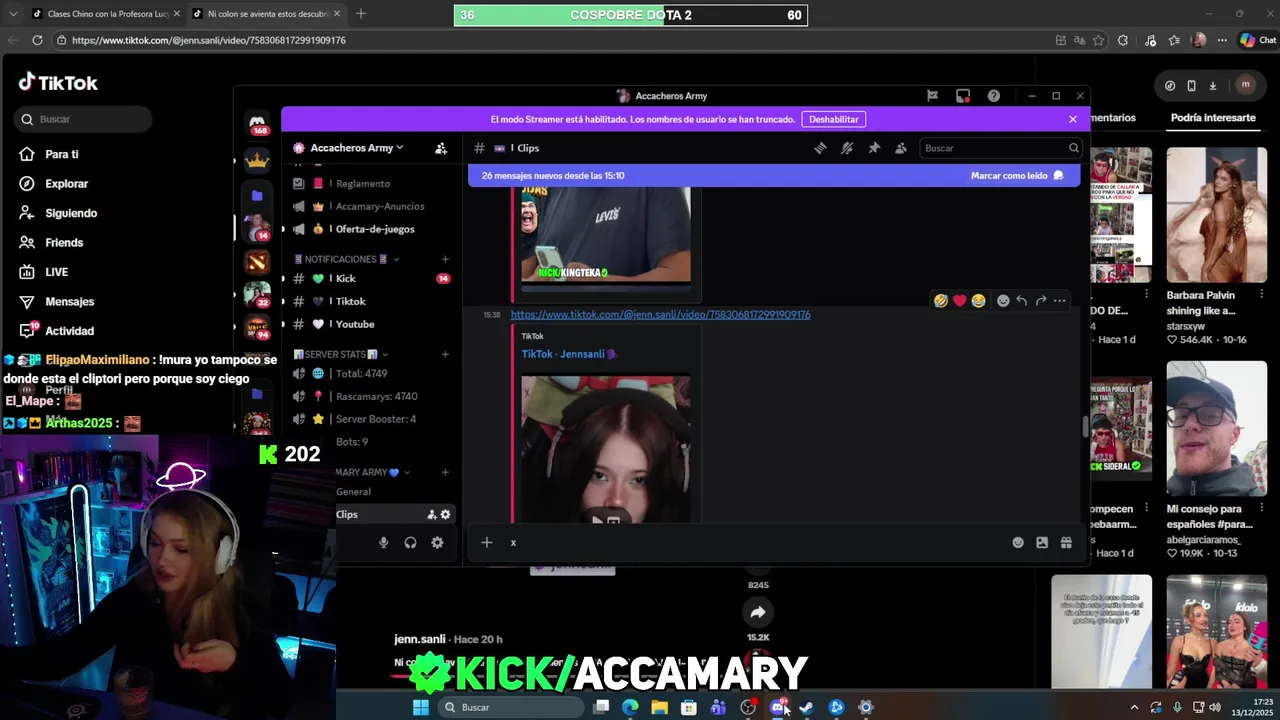
Task: Open more options dots on hovered message
Action: [x=1060, y=300]
